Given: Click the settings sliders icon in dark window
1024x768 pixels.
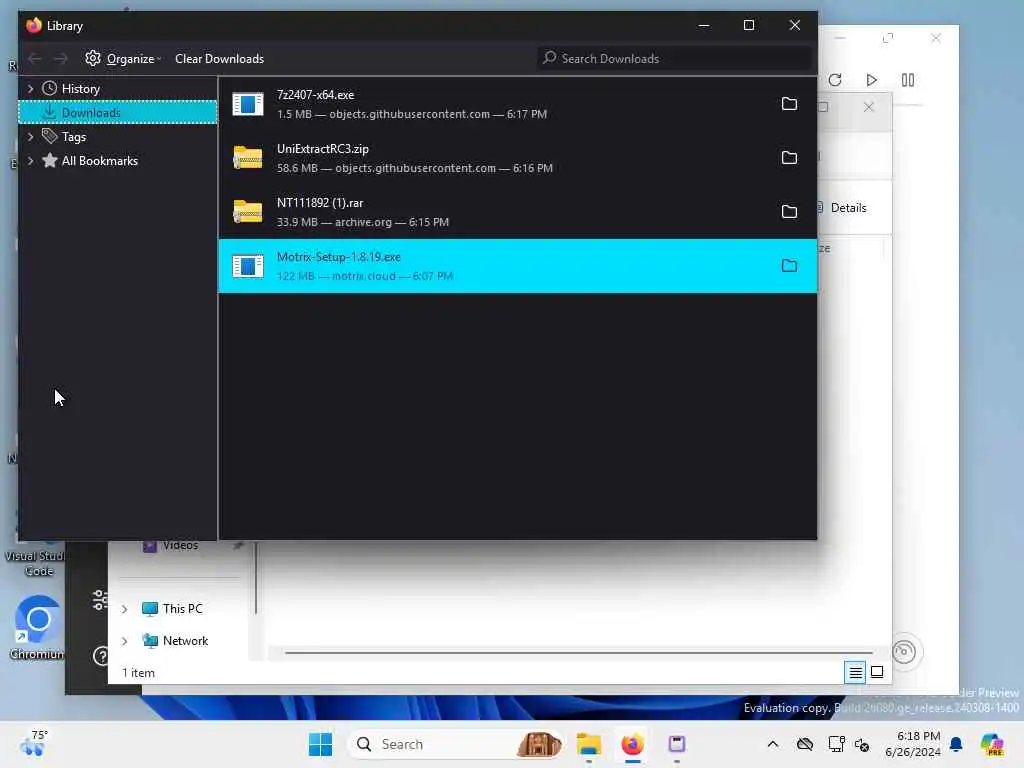Looking at the screenshot, I should click(100, 600).
